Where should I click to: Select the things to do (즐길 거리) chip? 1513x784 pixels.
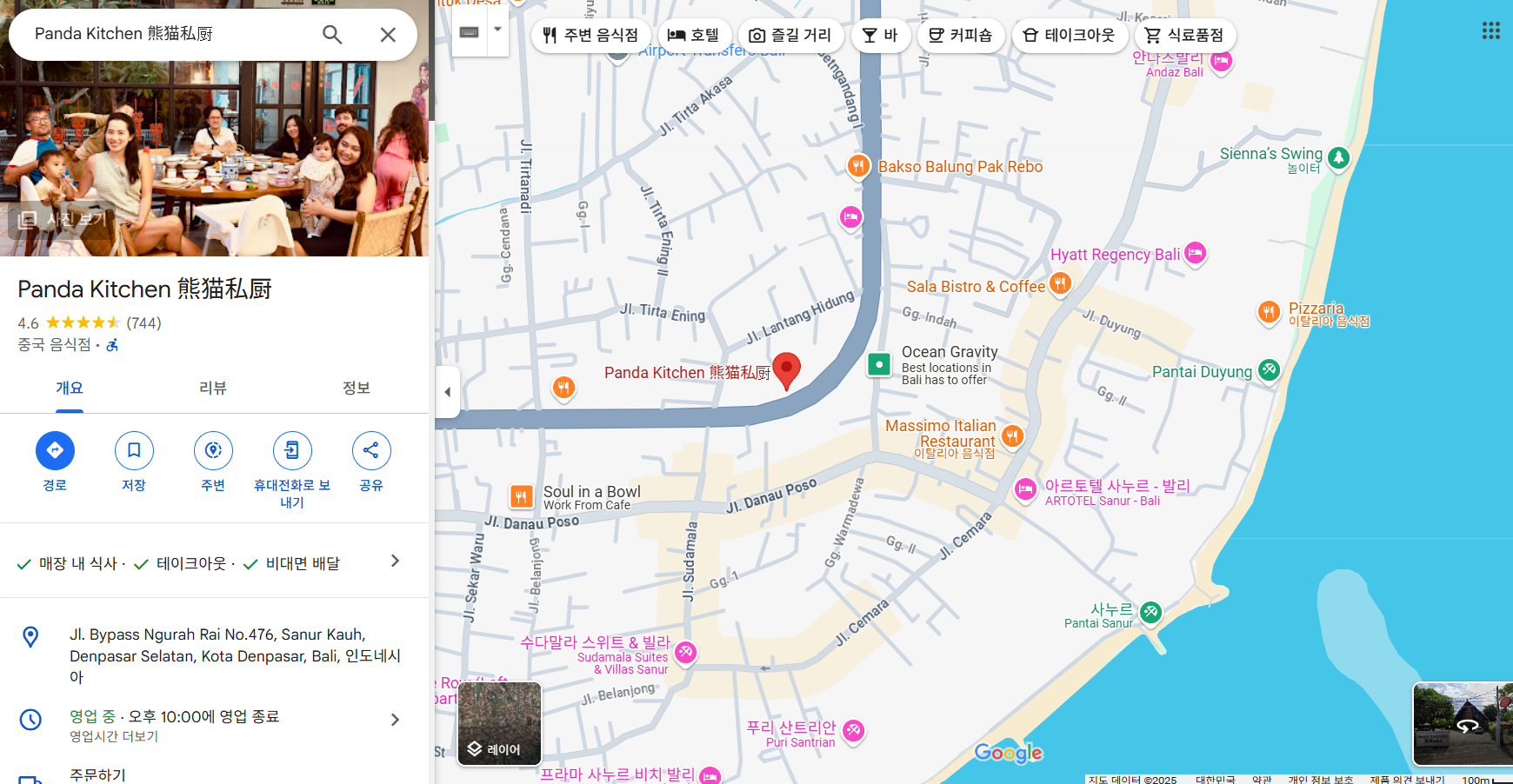click(790, 36)
